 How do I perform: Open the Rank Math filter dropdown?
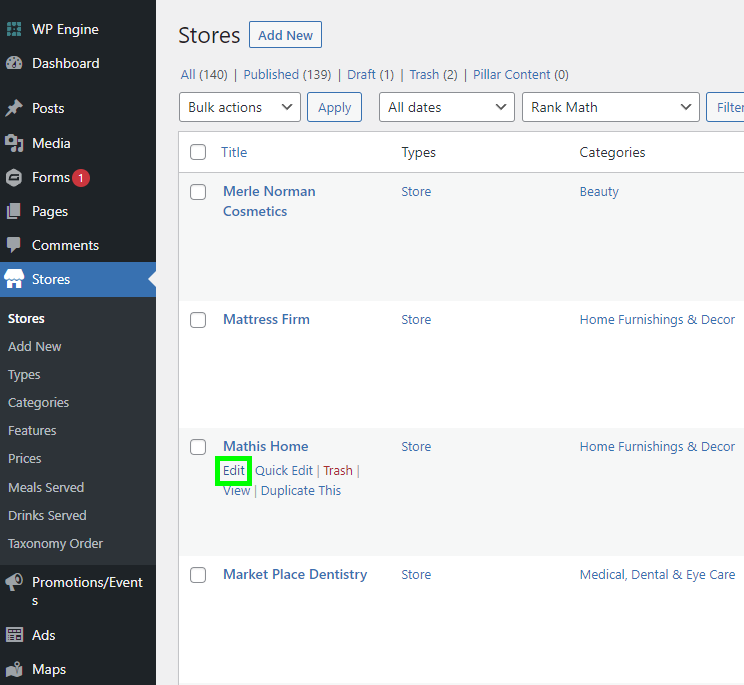coord(610,107)
